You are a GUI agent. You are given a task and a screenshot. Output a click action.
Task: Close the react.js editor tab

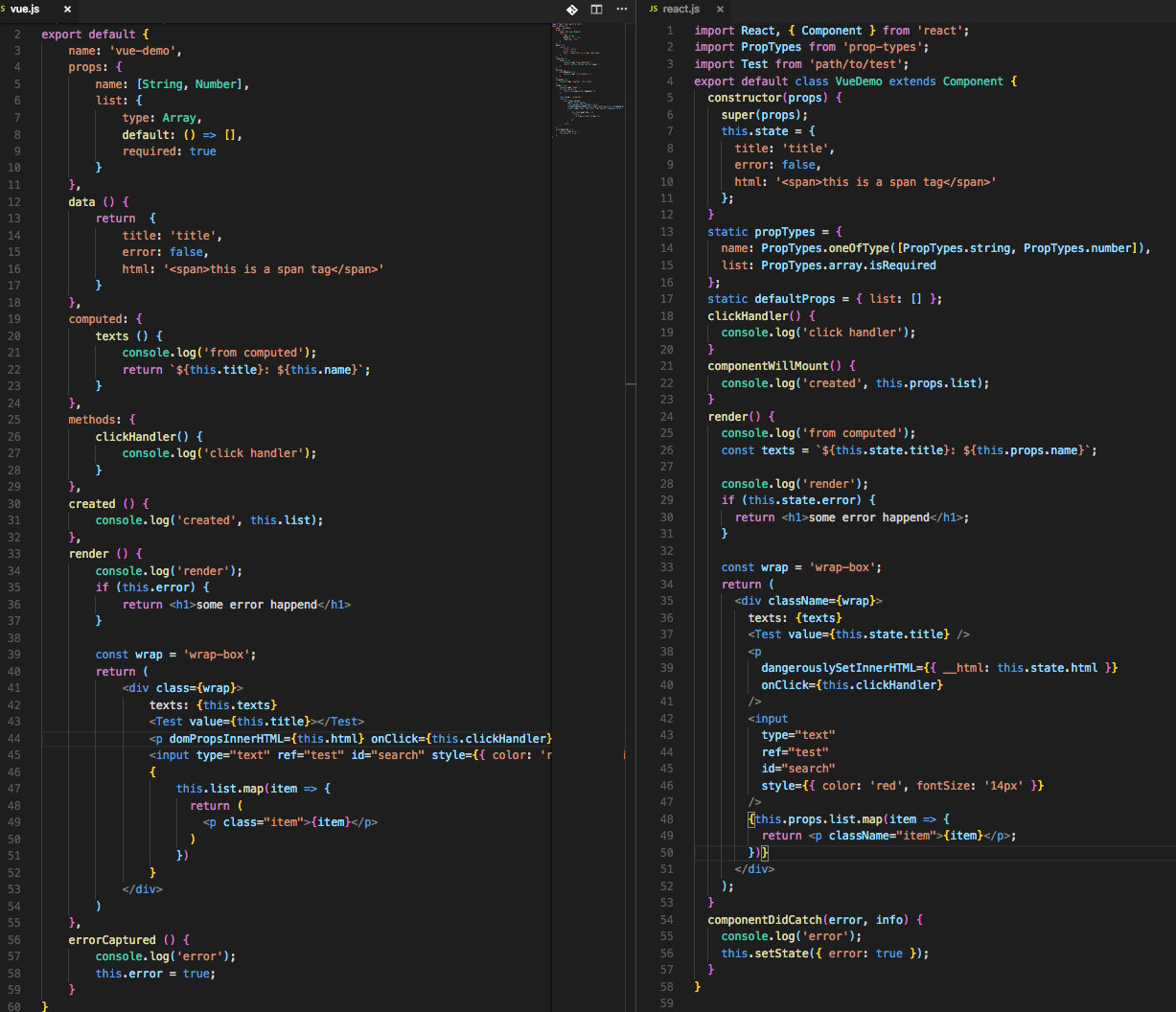[x=720, y=9]
